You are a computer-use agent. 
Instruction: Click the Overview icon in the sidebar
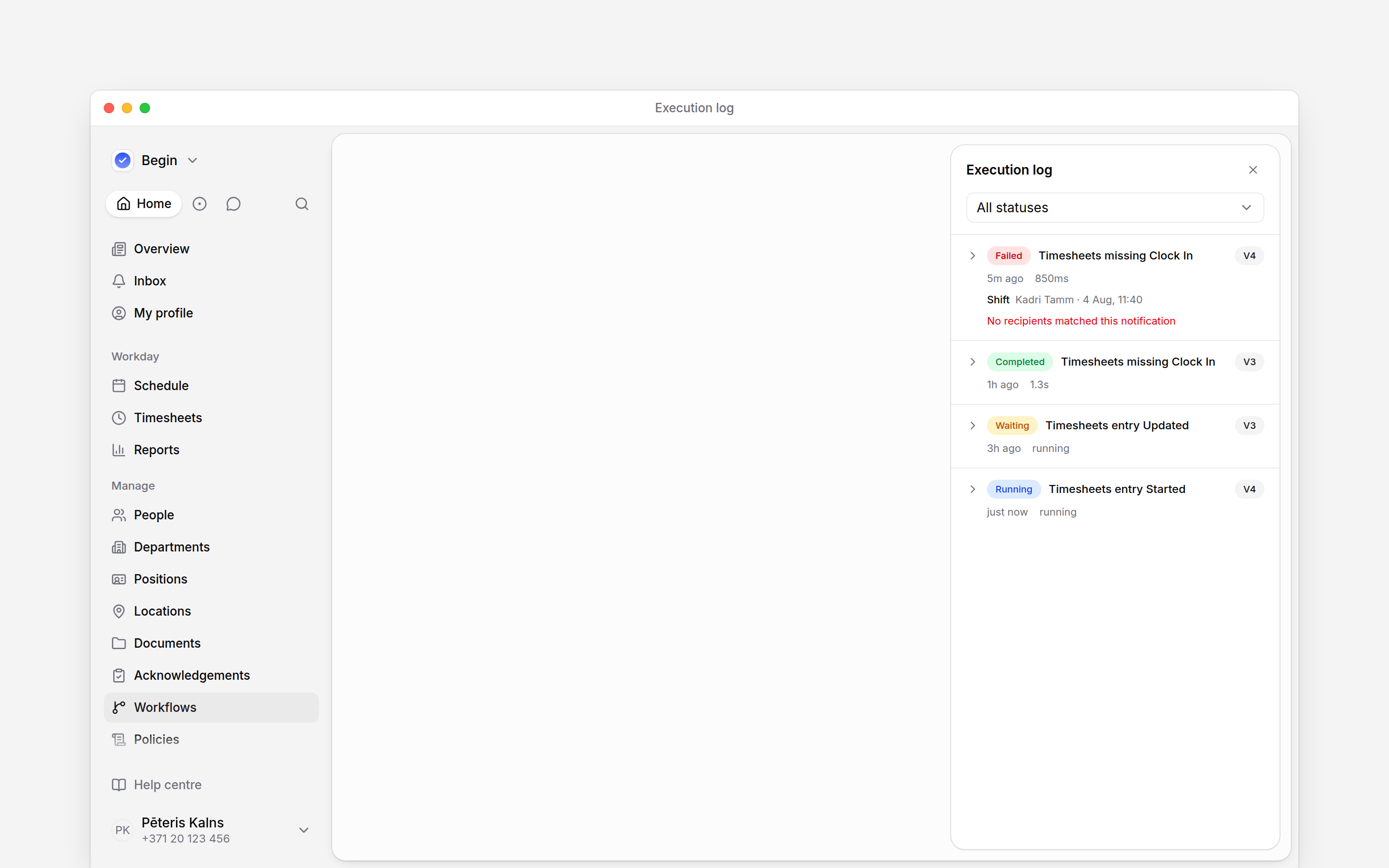pyautogui.click(x=119, y=249)
